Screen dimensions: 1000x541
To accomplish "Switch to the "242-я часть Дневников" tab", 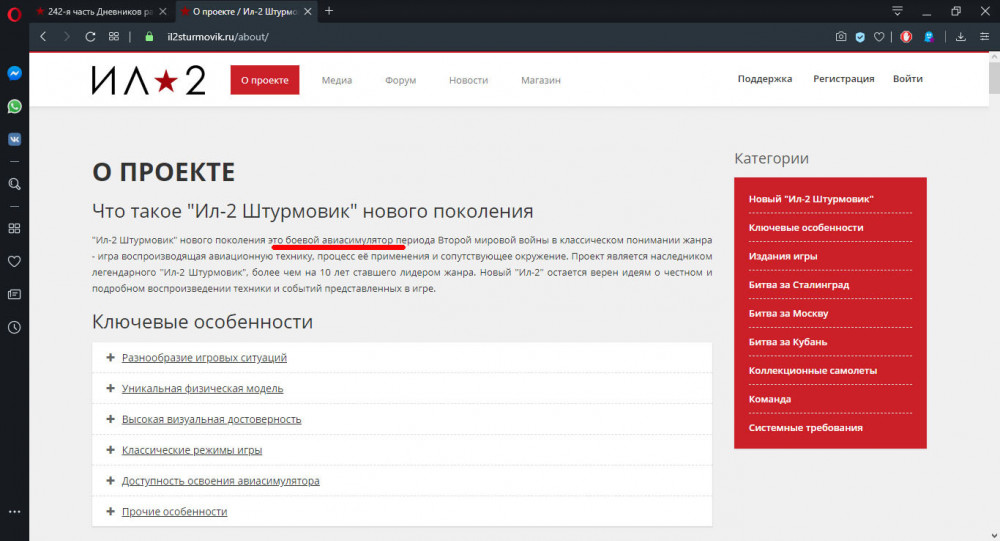I will pyautogui.click(x=100, y=11).
